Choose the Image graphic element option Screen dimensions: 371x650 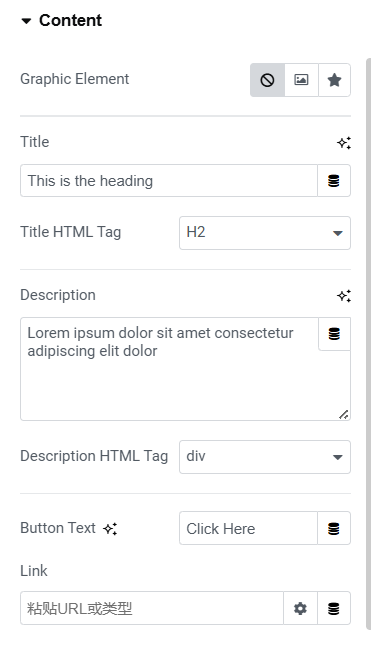301,80
